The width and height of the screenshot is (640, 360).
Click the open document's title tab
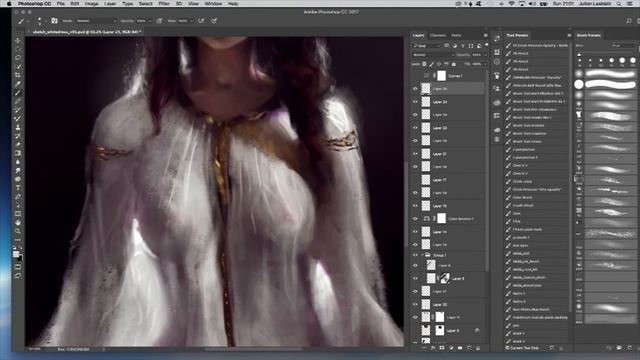(87, 31)
